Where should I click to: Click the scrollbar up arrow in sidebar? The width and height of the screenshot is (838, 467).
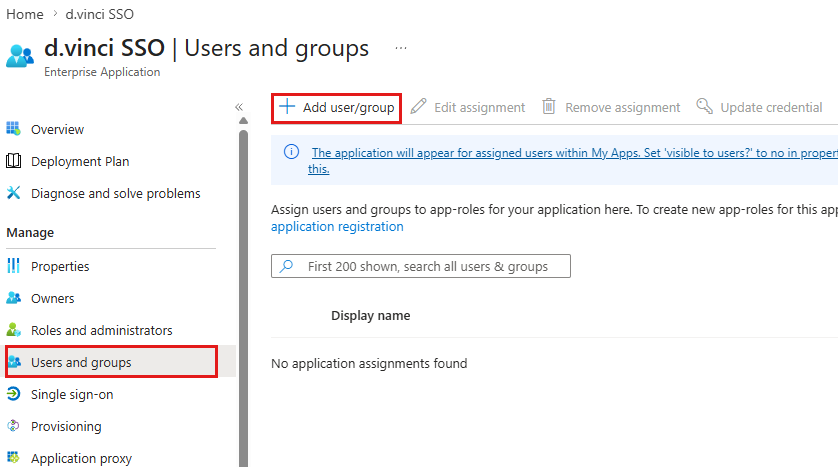(243, 121)
